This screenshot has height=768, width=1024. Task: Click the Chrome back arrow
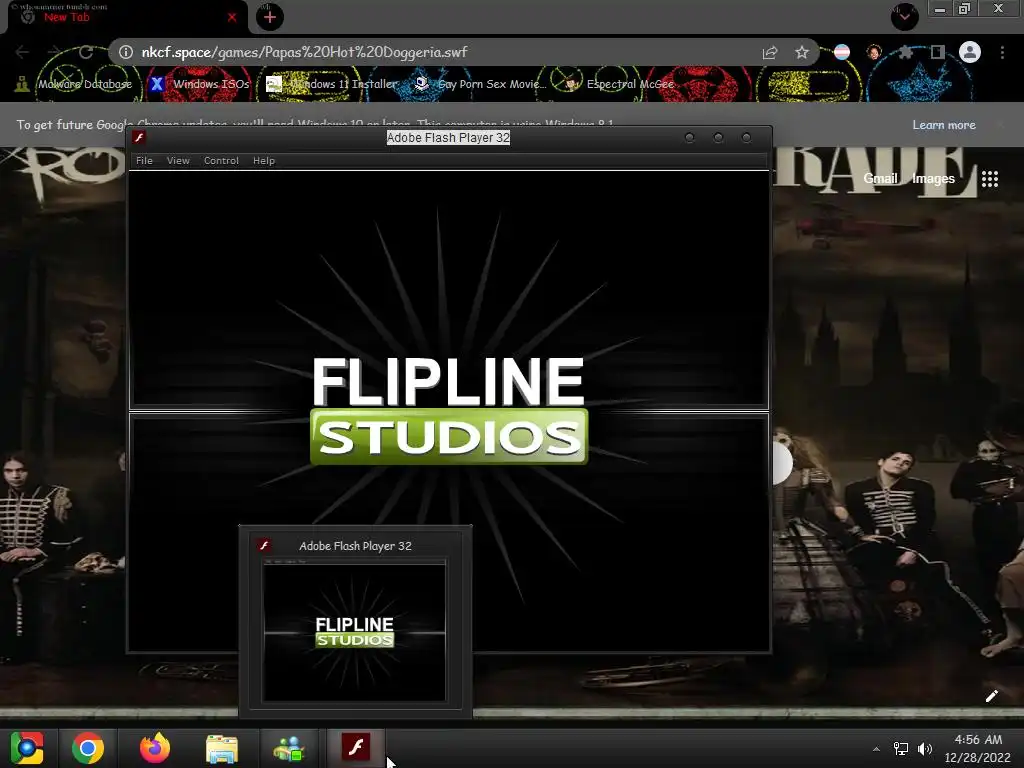coord(22,52)
